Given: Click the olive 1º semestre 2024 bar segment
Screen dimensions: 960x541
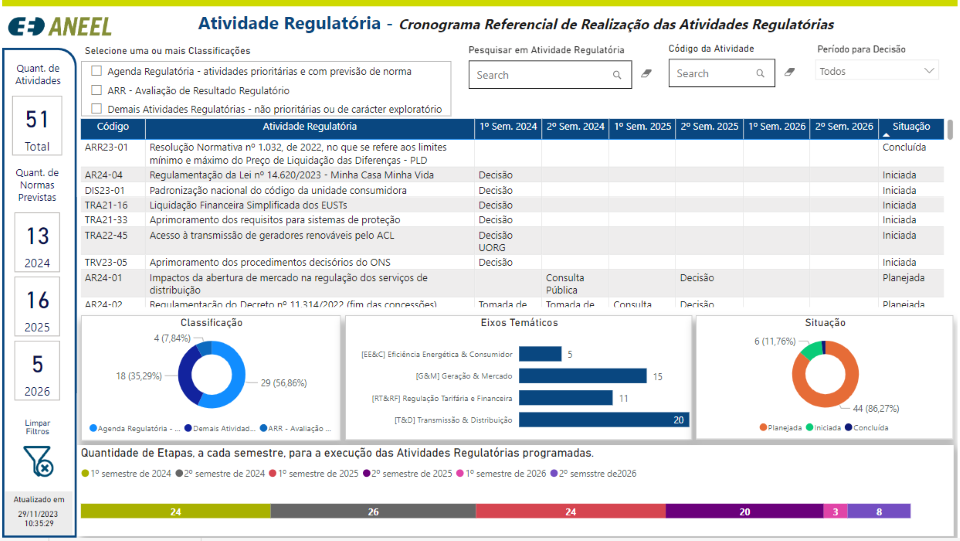Looking at the screenshot, I should [175, 511].
